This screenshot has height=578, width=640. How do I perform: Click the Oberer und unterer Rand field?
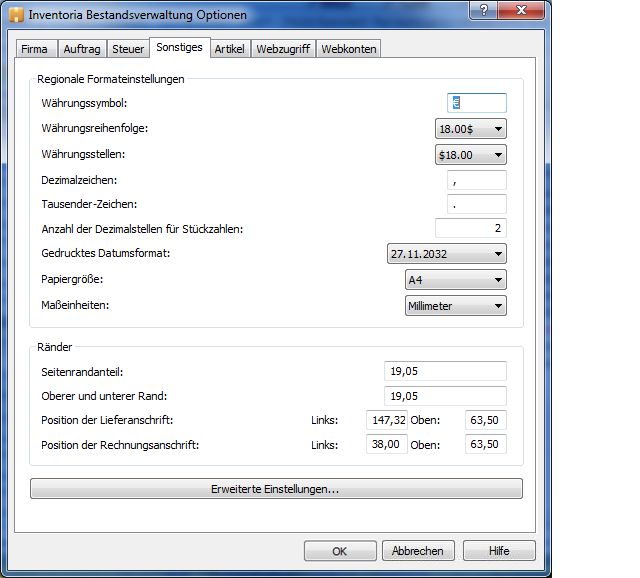point(445,396)
